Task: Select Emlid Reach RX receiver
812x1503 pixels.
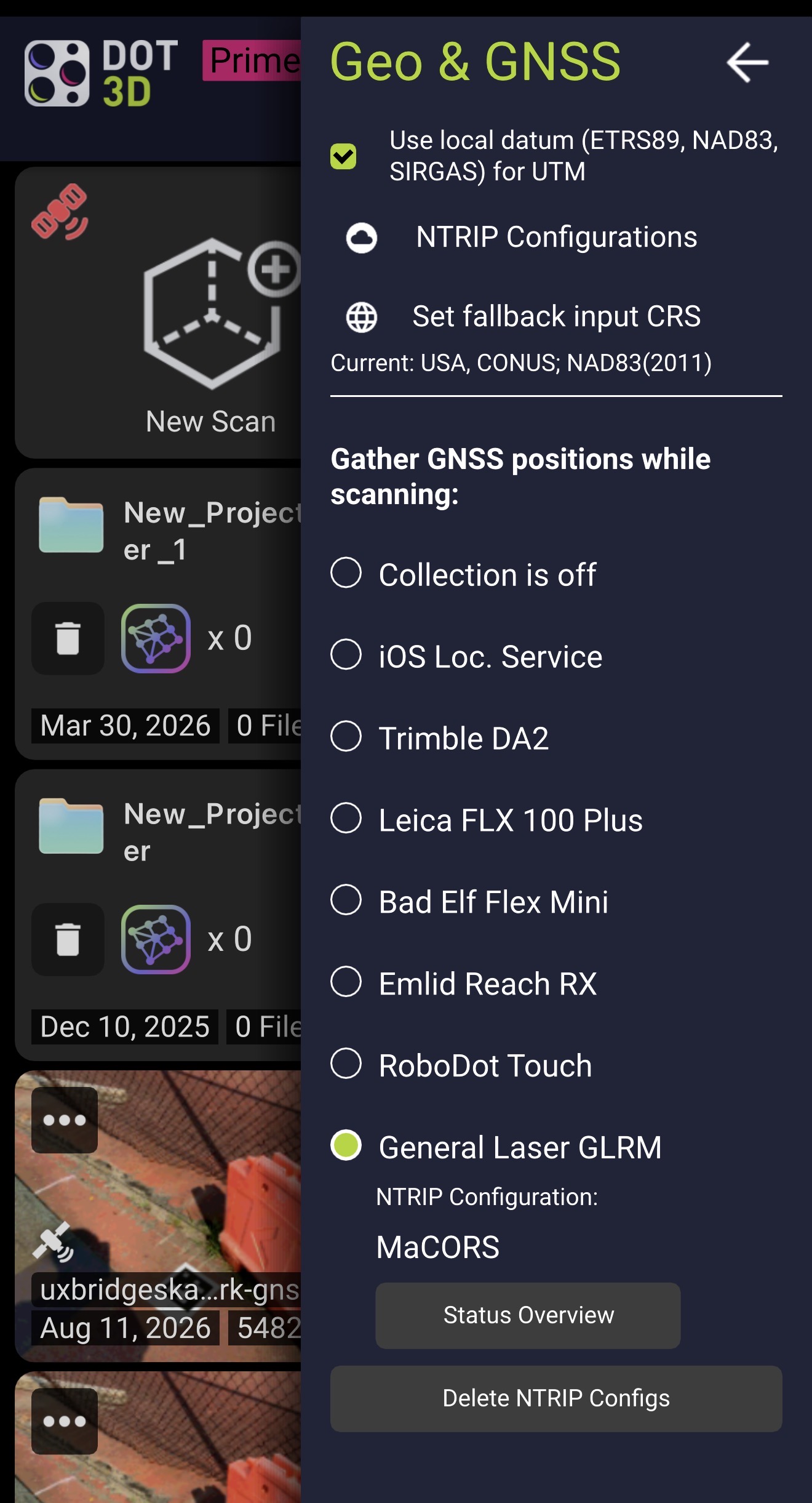Action: click(463, 983)
